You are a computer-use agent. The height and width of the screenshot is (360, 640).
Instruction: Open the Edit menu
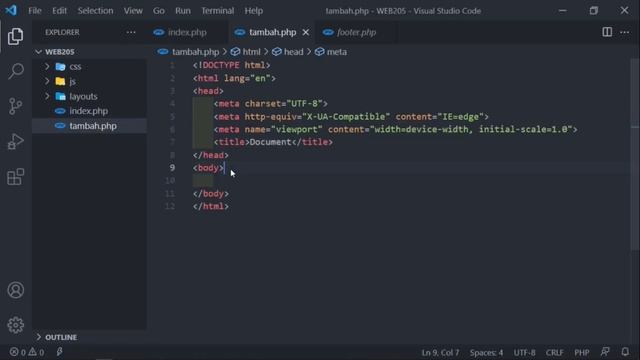tap(59, 11)
